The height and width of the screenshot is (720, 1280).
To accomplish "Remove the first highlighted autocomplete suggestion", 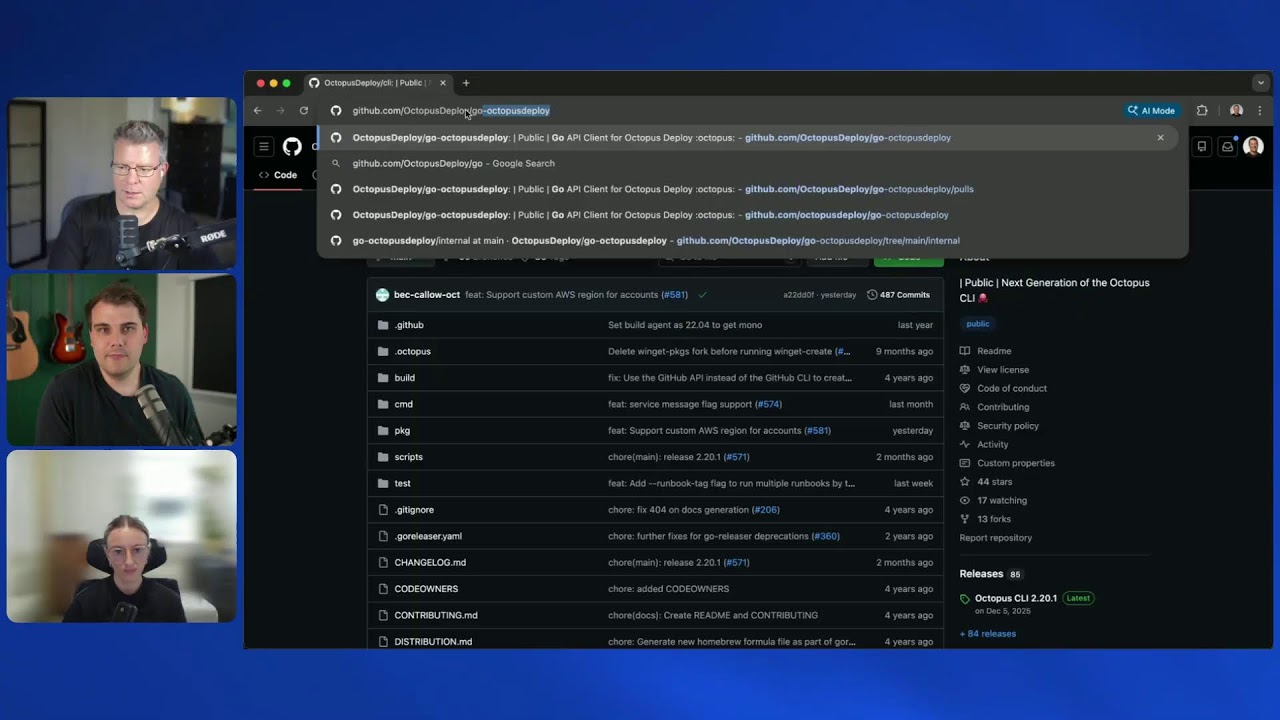I will 1160,137.
